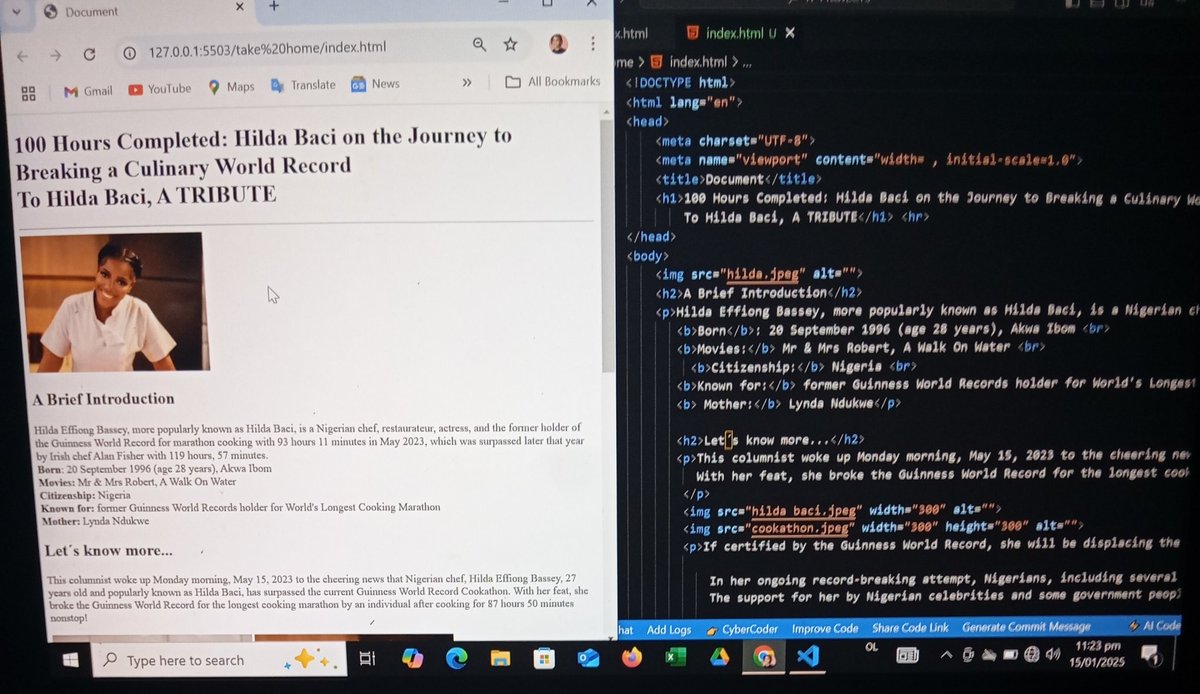Click the <body> tag line in code

[x=650, y=255]
